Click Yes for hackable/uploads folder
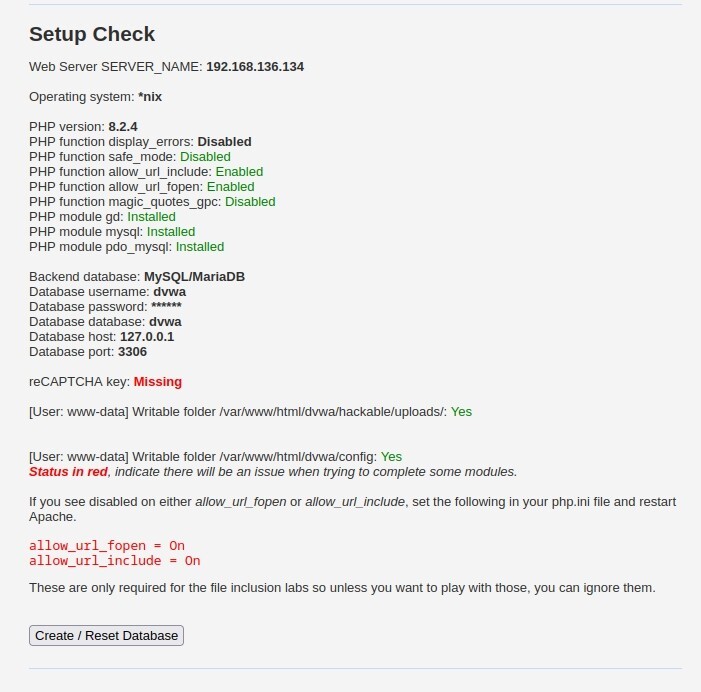Screen dimensions: 701x692 point(461,412)
